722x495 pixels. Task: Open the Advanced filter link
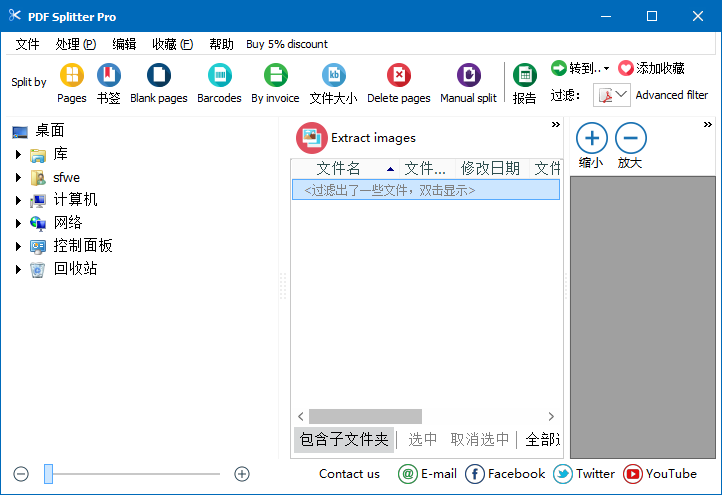(x=672, y=95)
